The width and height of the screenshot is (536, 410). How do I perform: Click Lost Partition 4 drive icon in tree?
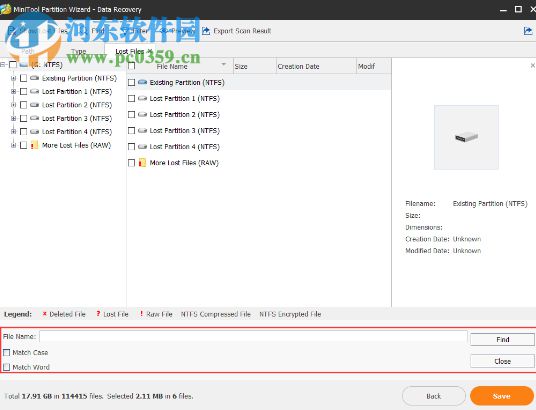(35, 132)
